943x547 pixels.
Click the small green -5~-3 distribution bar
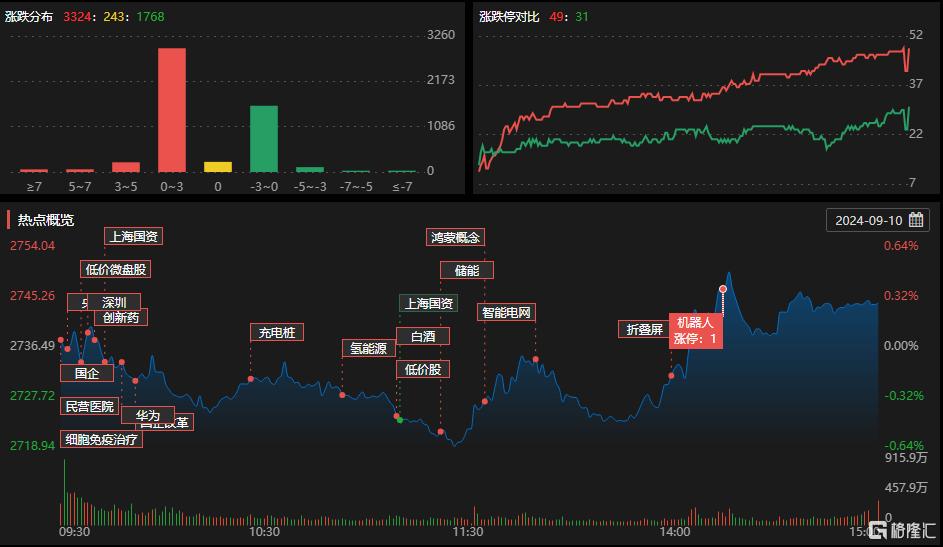[x=310, y=170]
